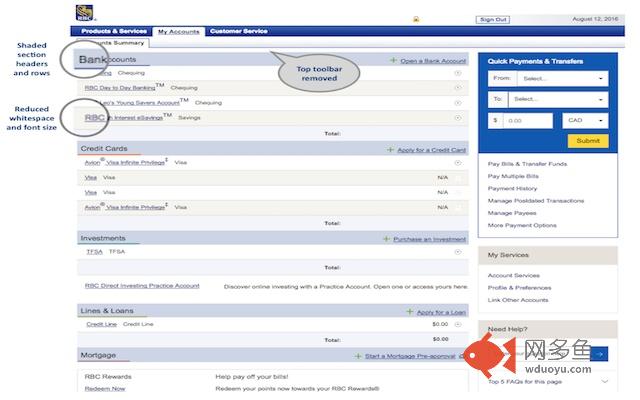Follow the Start a Mortgage Pre-approval link
Screen dimensions: 640x400
click(410, 356)
